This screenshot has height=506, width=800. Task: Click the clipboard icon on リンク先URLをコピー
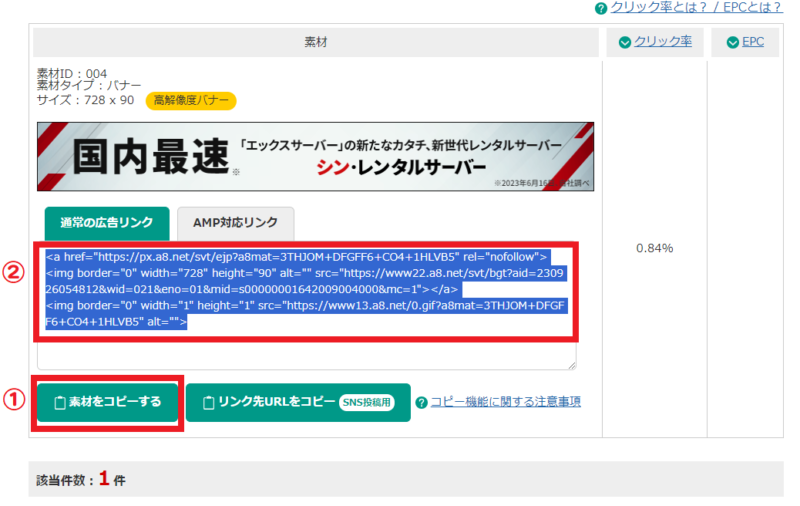point(209,403)
